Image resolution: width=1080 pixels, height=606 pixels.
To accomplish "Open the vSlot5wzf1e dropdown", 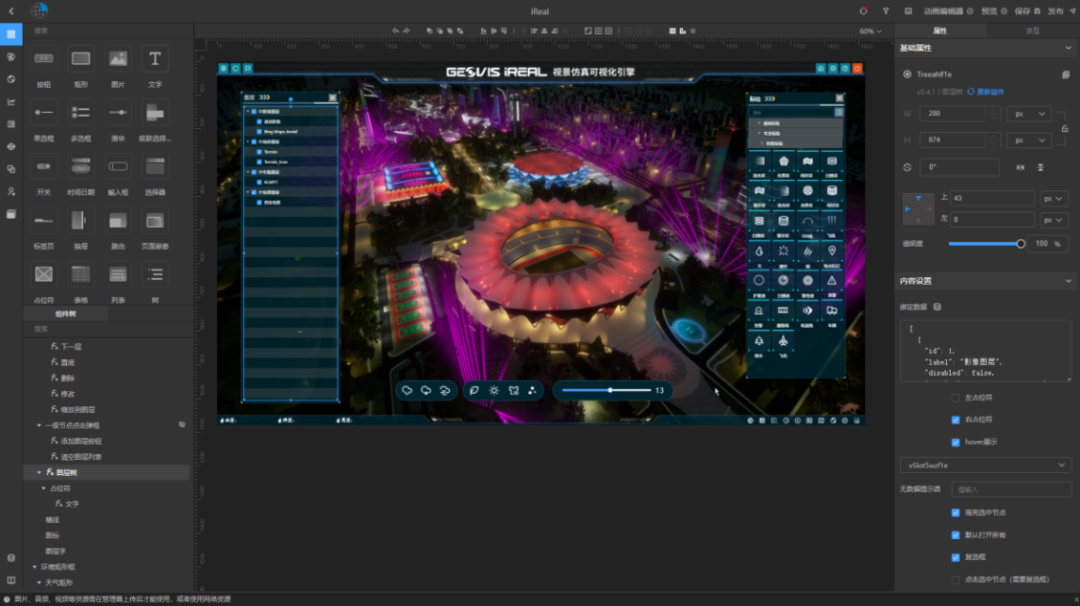I will (985, 465).
